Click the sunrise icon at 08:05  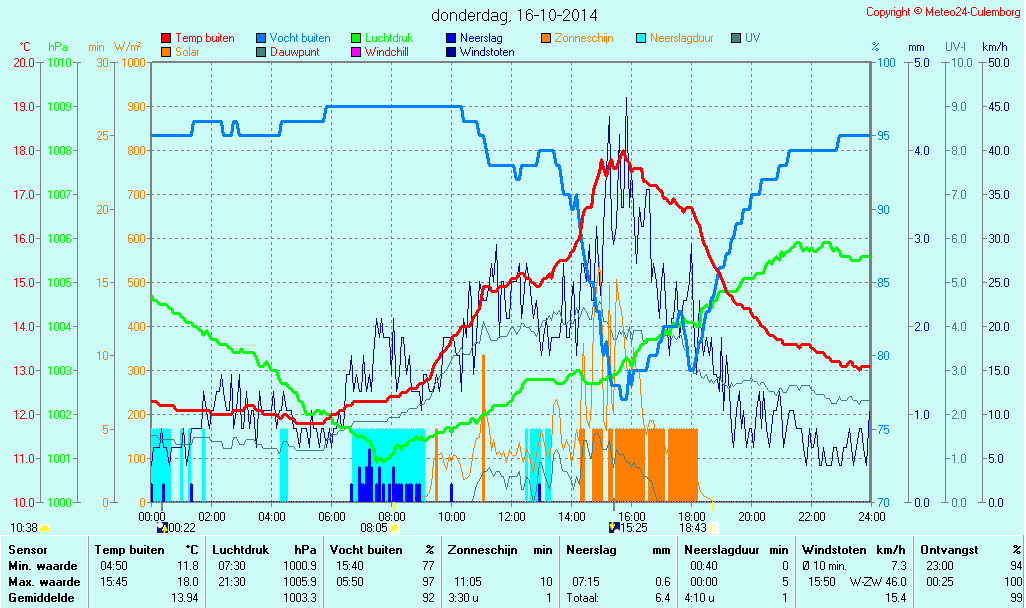coord(395,527)
